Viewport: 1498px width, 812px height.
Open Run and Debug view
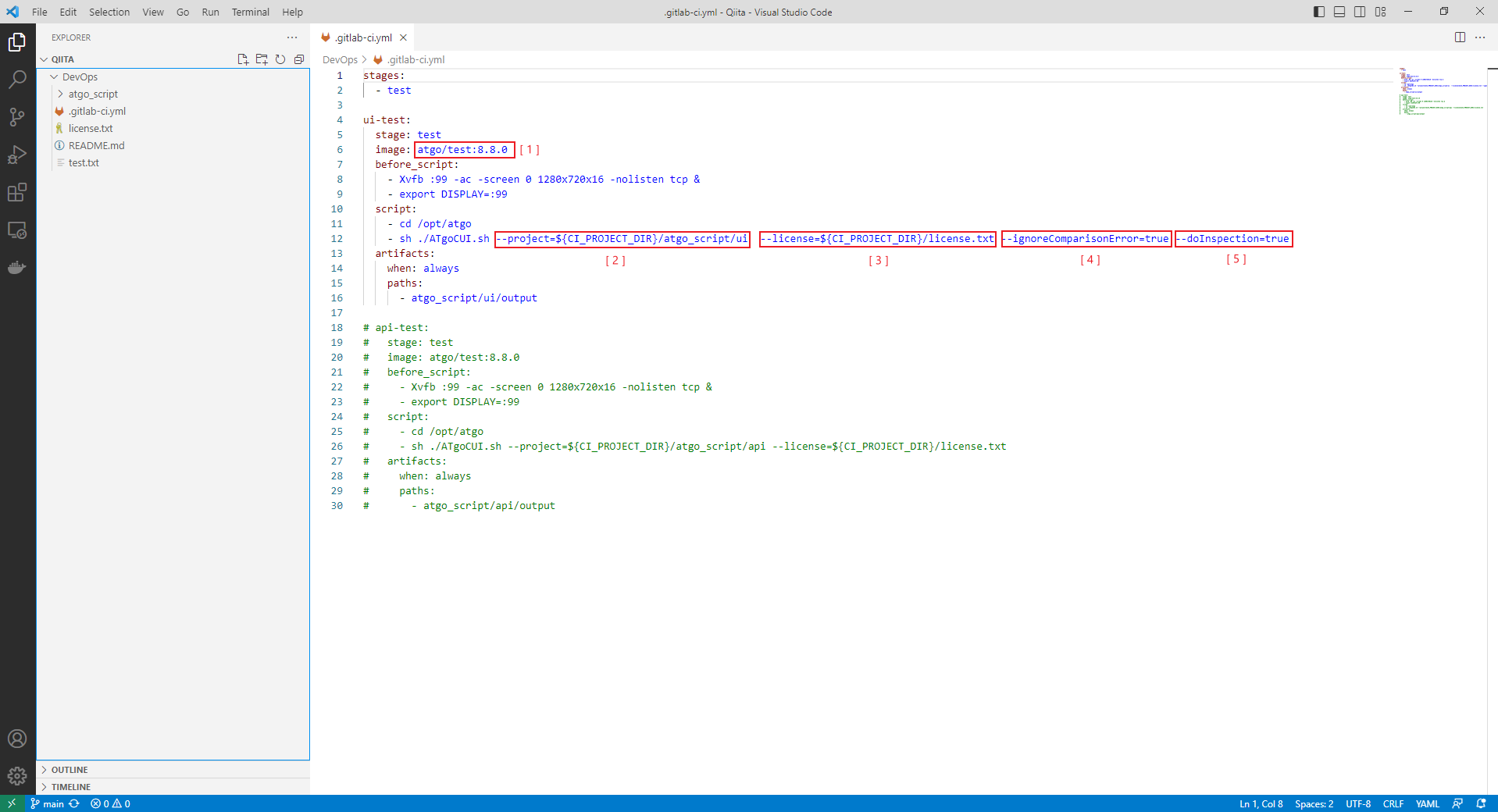[x=17, y=155]
